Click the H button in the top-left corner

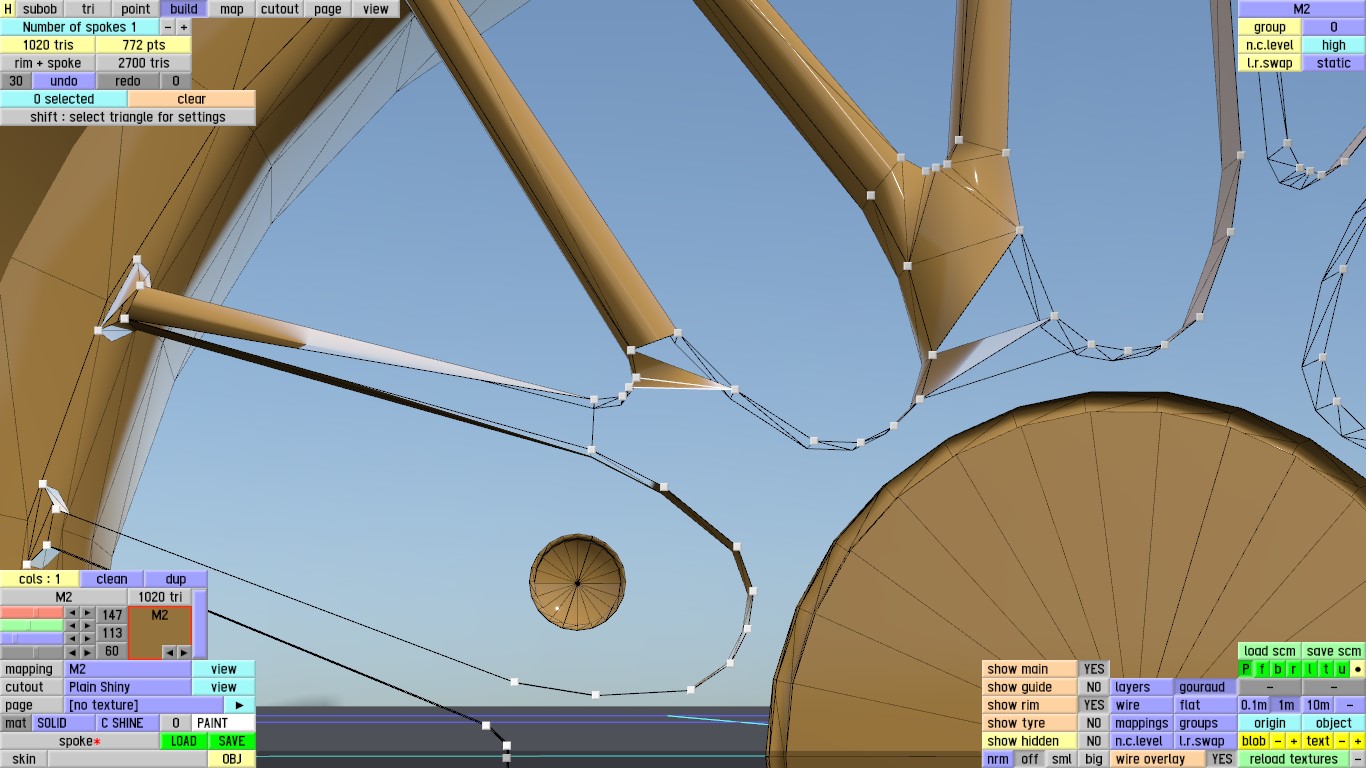point(8,9)
